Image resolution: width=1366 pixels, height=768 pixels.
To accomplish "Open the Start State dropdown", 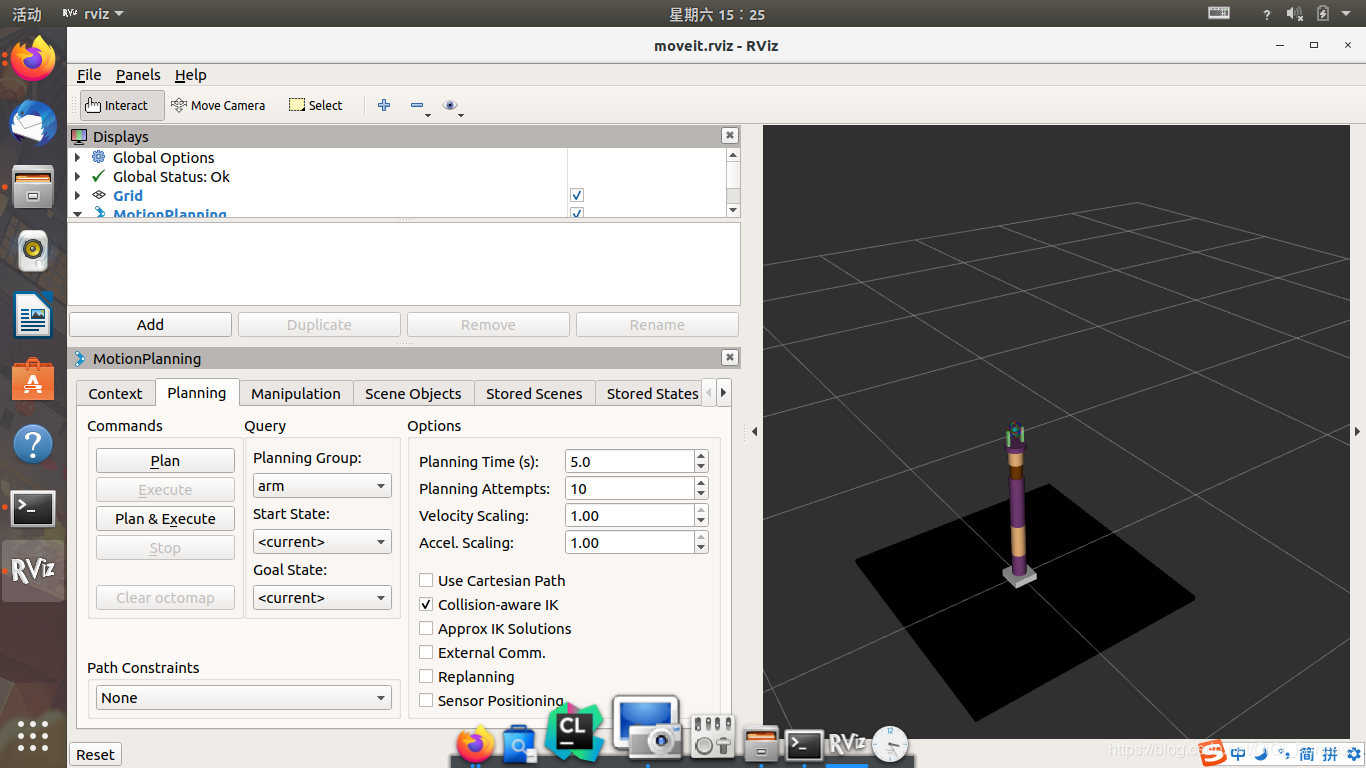I will pyautogui.click(x=321, y=542).
